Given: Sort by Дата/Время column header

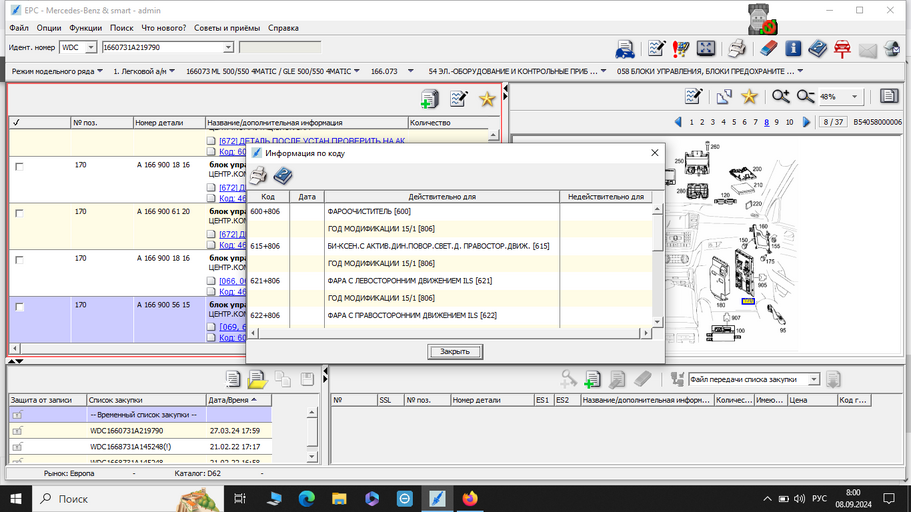Looking at the screenshot, I should point(238,400).
